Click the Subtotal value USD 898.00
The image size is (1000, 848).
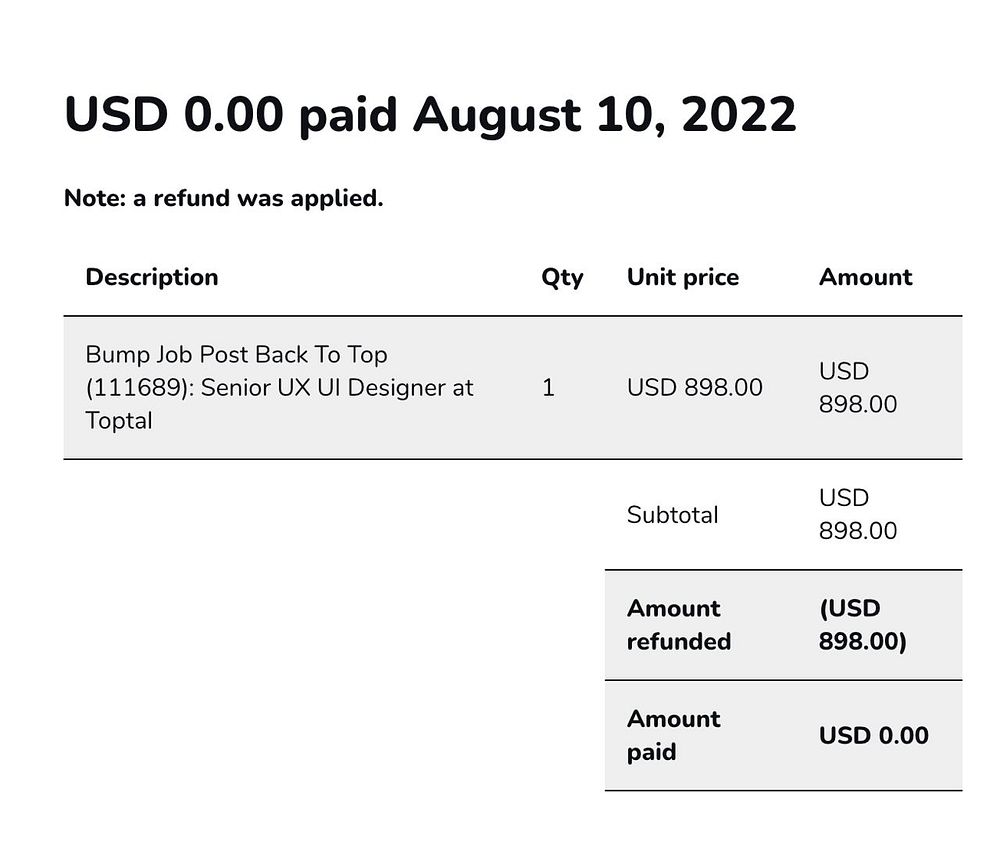tap(857, 515)
